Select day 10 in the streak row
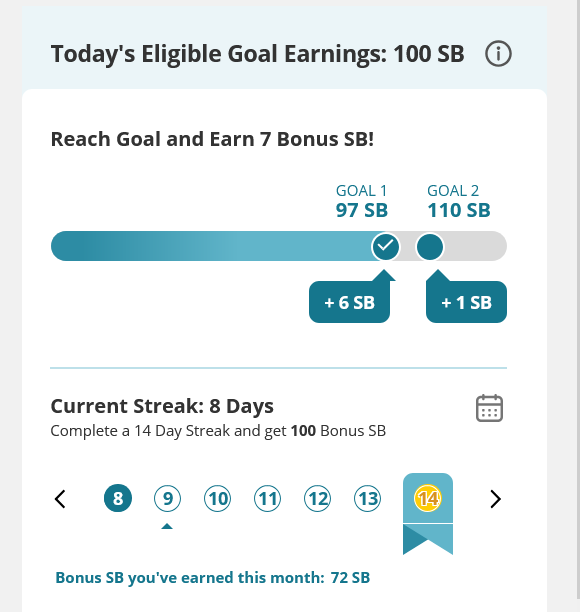Image resolution: width=580 pixels, height=612 pixels. [217, 498]
